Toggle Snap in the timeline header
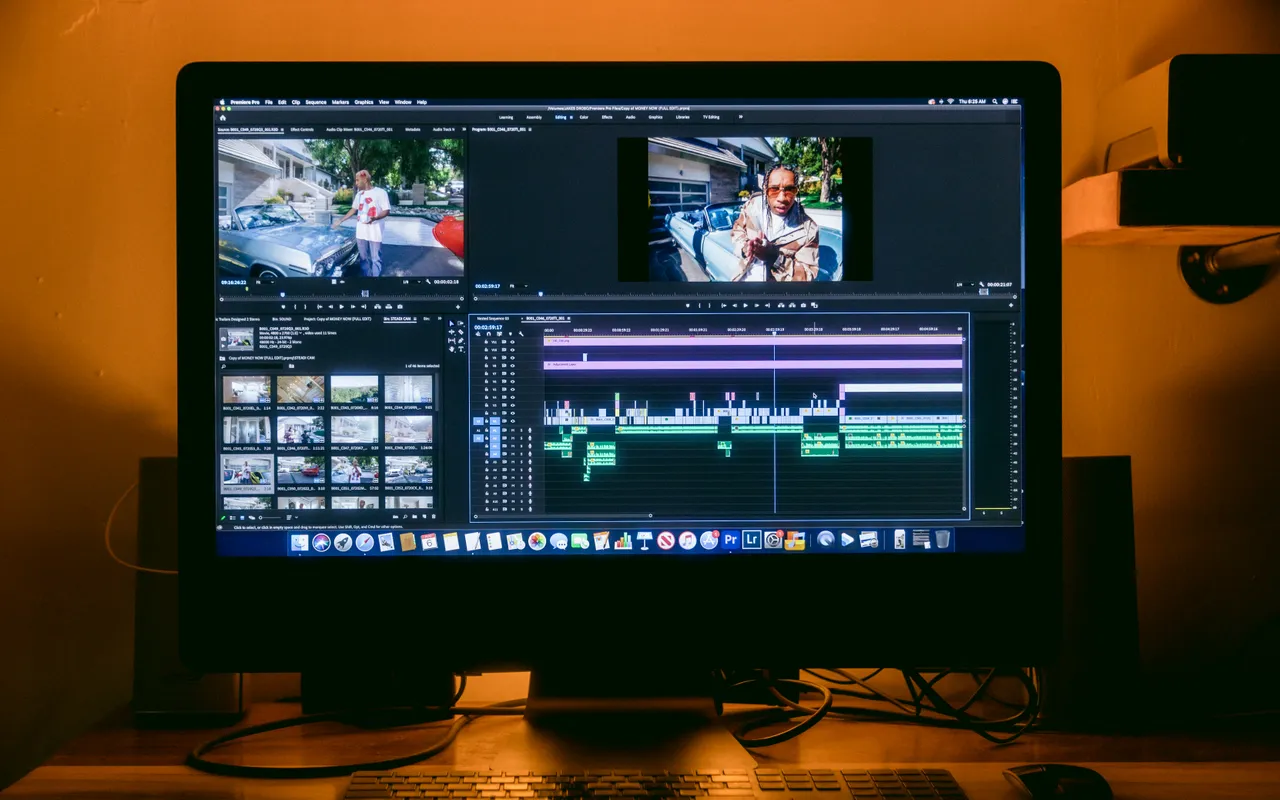The image size is (1280, 800). point(489,334)
